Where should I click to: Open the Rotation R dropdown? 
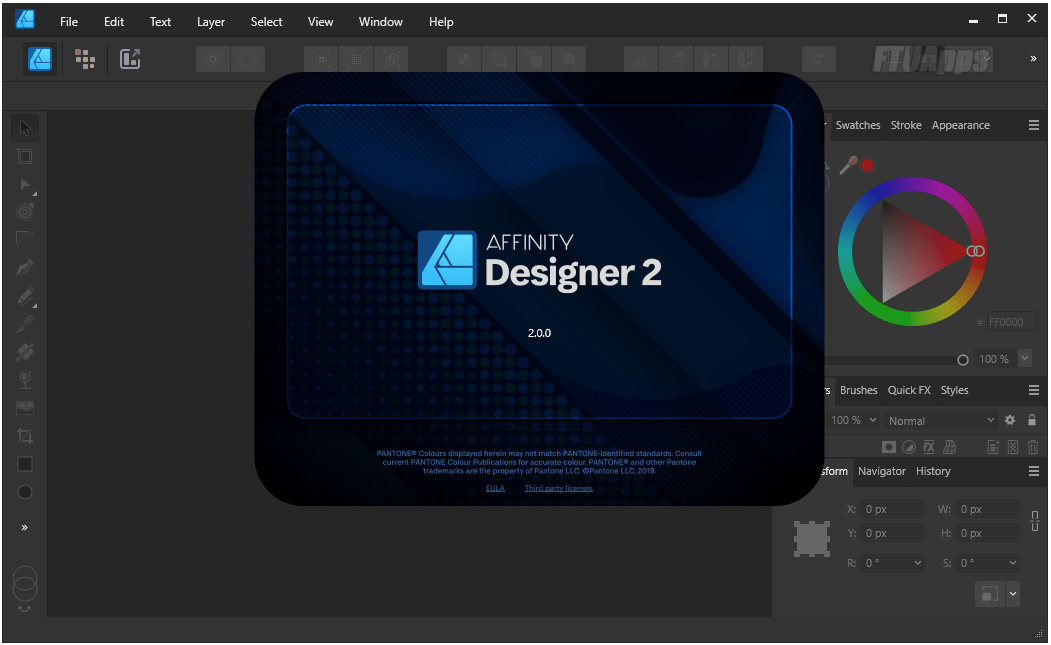pyautogui.click(x=918, y=563)
